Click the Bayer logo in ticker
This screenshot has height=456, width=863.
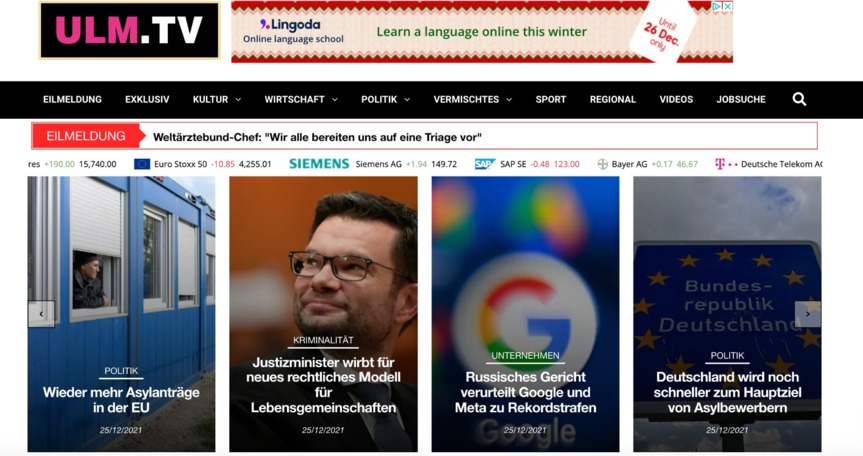pyautogui.click(x=603, y=164)
